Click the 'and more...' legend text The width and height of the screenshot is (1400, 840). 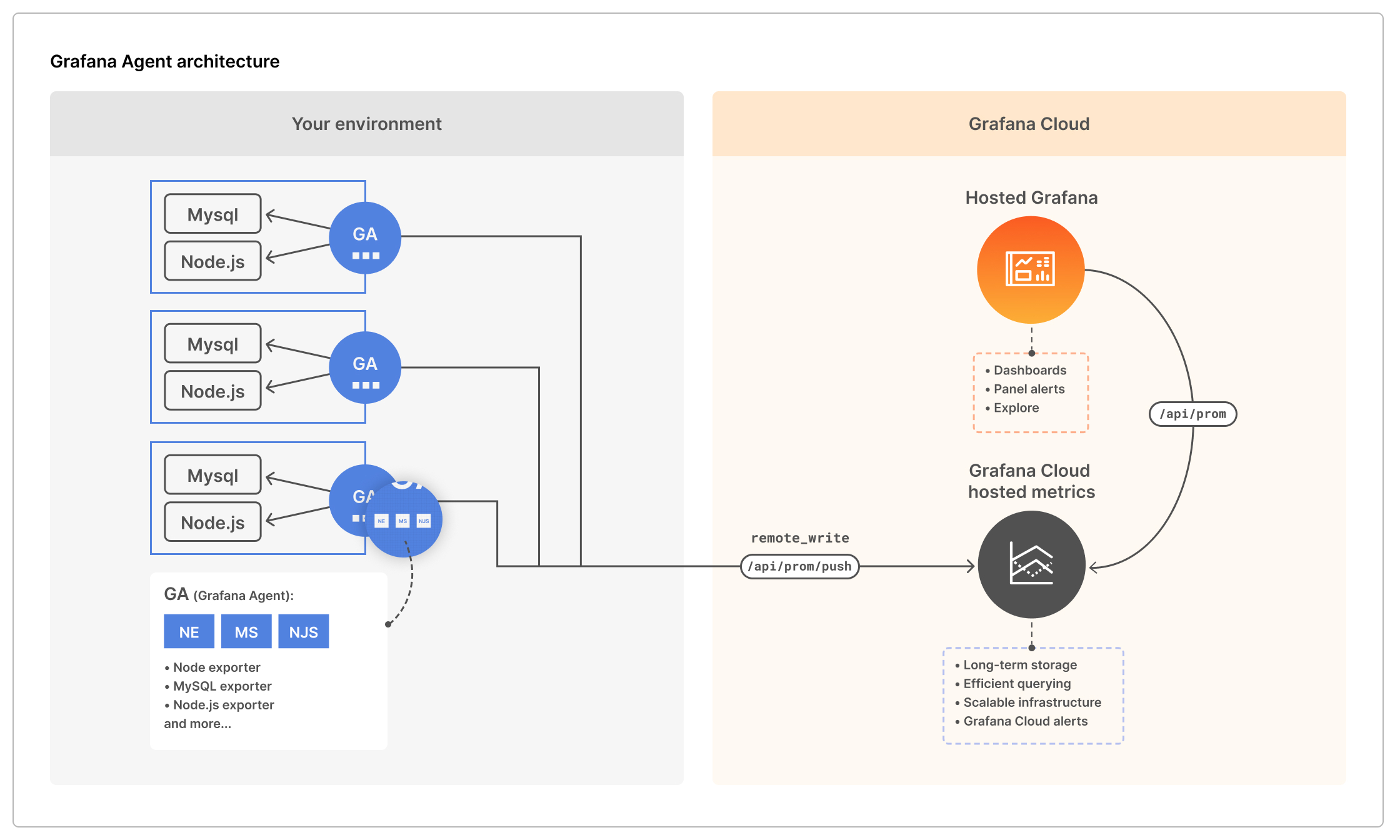tap(197, 724)
